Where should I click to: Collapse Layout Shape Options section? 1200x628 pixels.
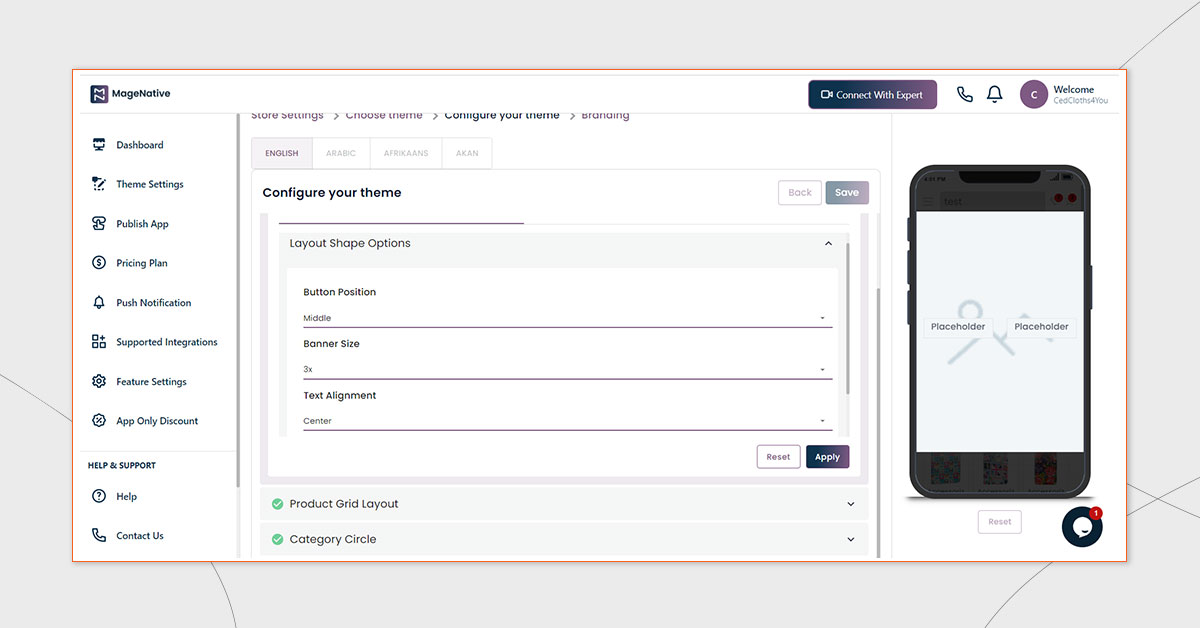(828, 244)
